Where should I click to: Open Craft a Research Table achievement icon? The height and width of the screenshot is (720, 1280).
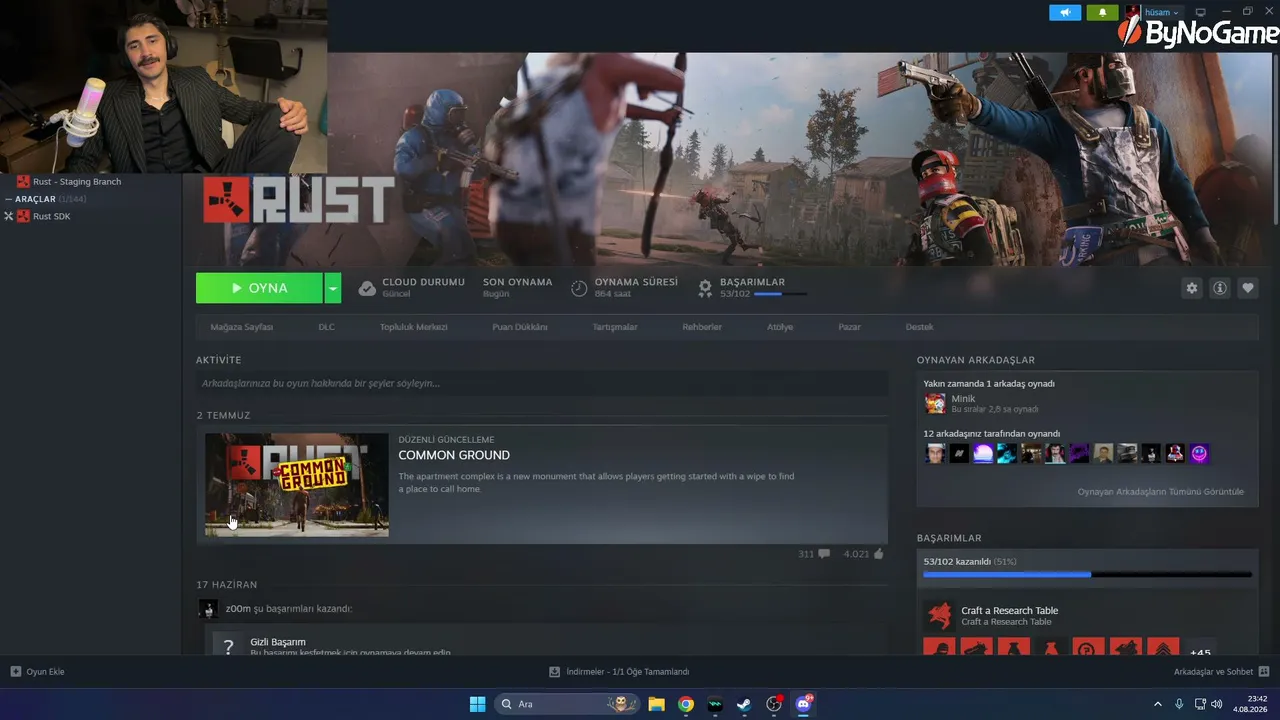point(938,615)
